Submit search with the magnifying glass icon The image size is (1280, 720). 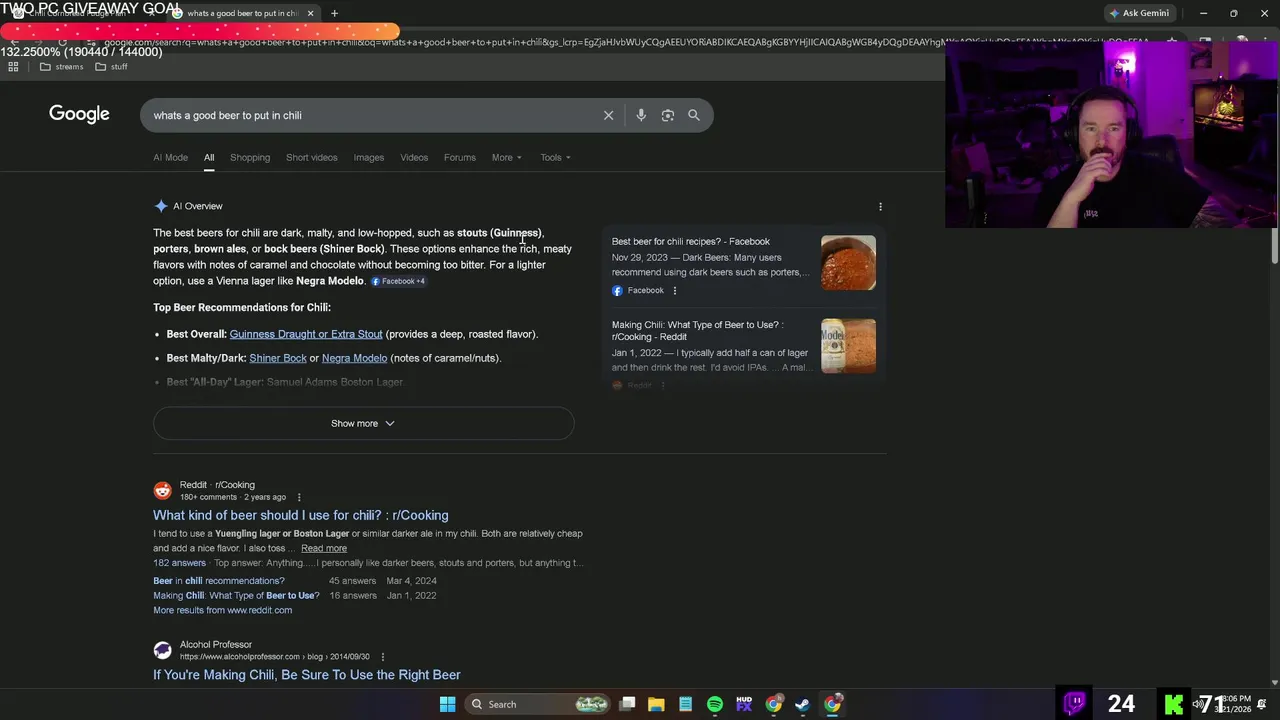pos(694,115)
